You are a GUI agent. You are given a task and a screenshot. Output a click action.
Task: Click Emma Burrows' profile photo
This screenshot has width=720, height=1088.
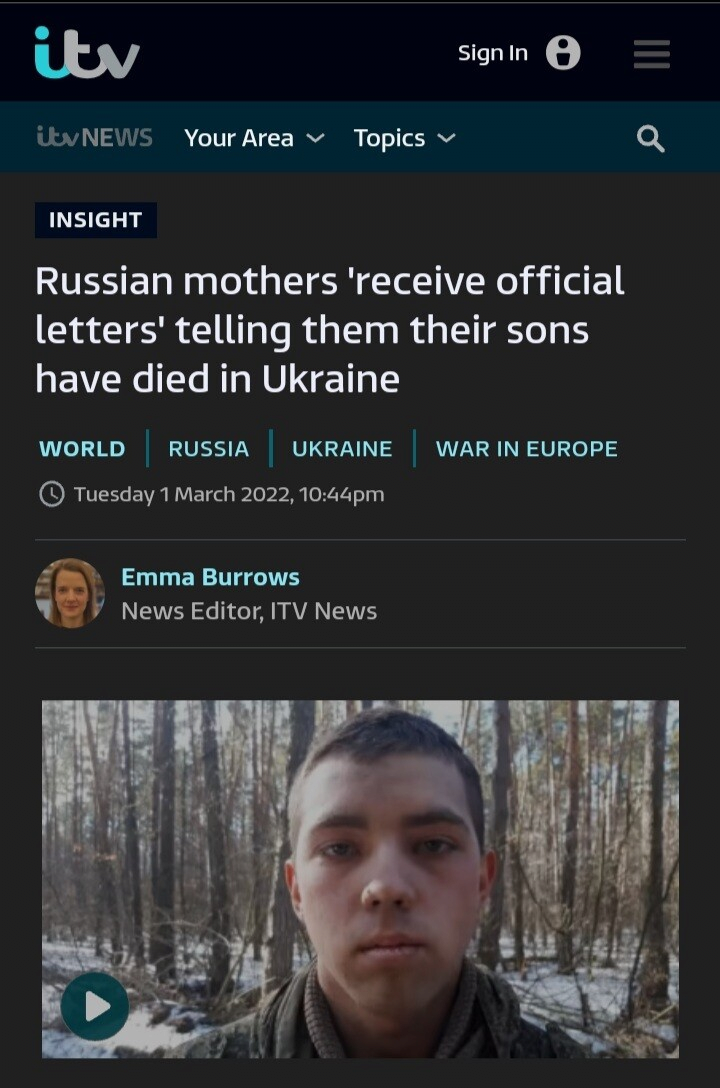click(70, 593)
